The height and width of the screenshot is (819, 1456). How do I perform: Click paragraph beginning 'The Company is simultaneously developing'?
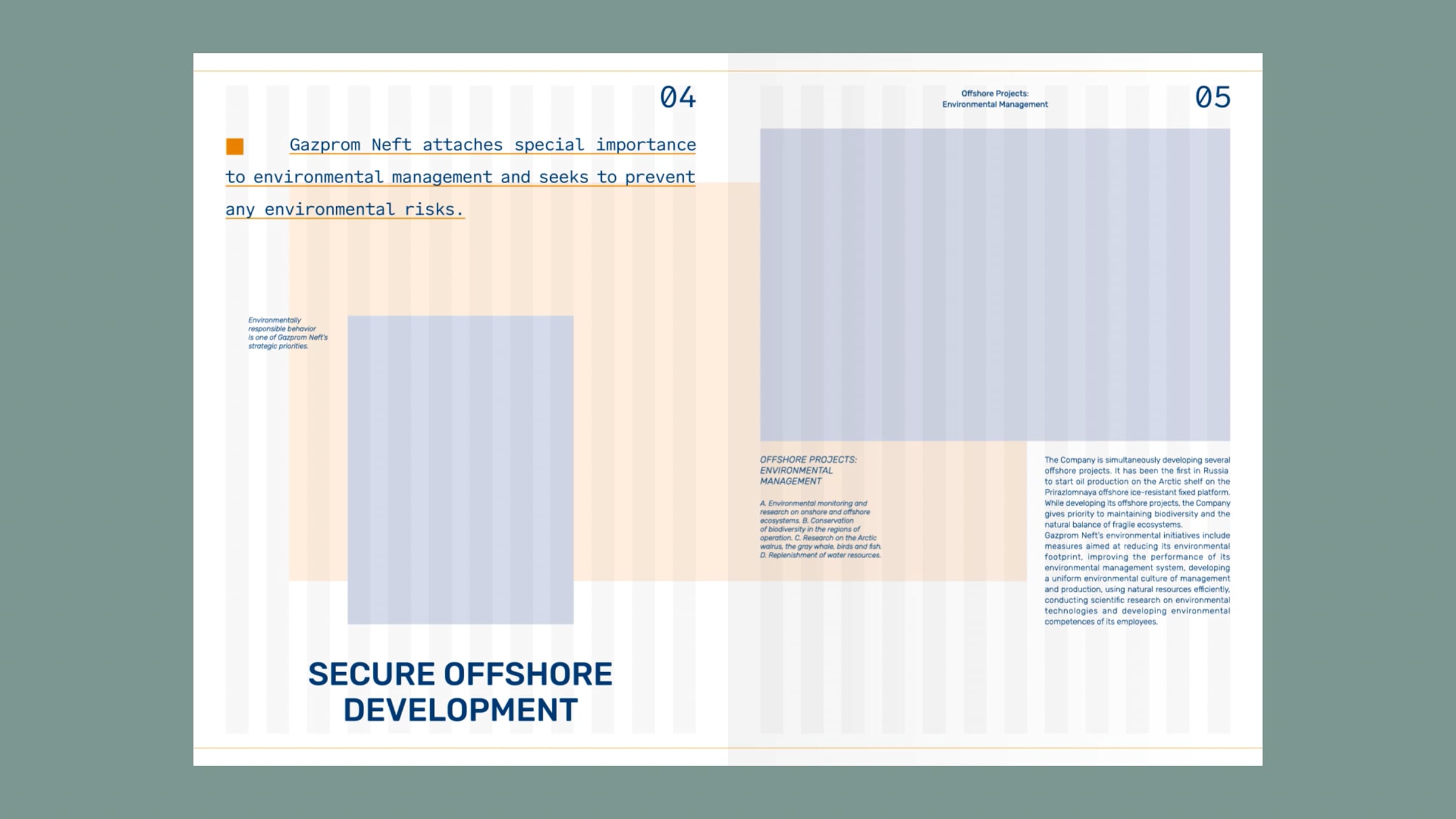(1136, 492)
